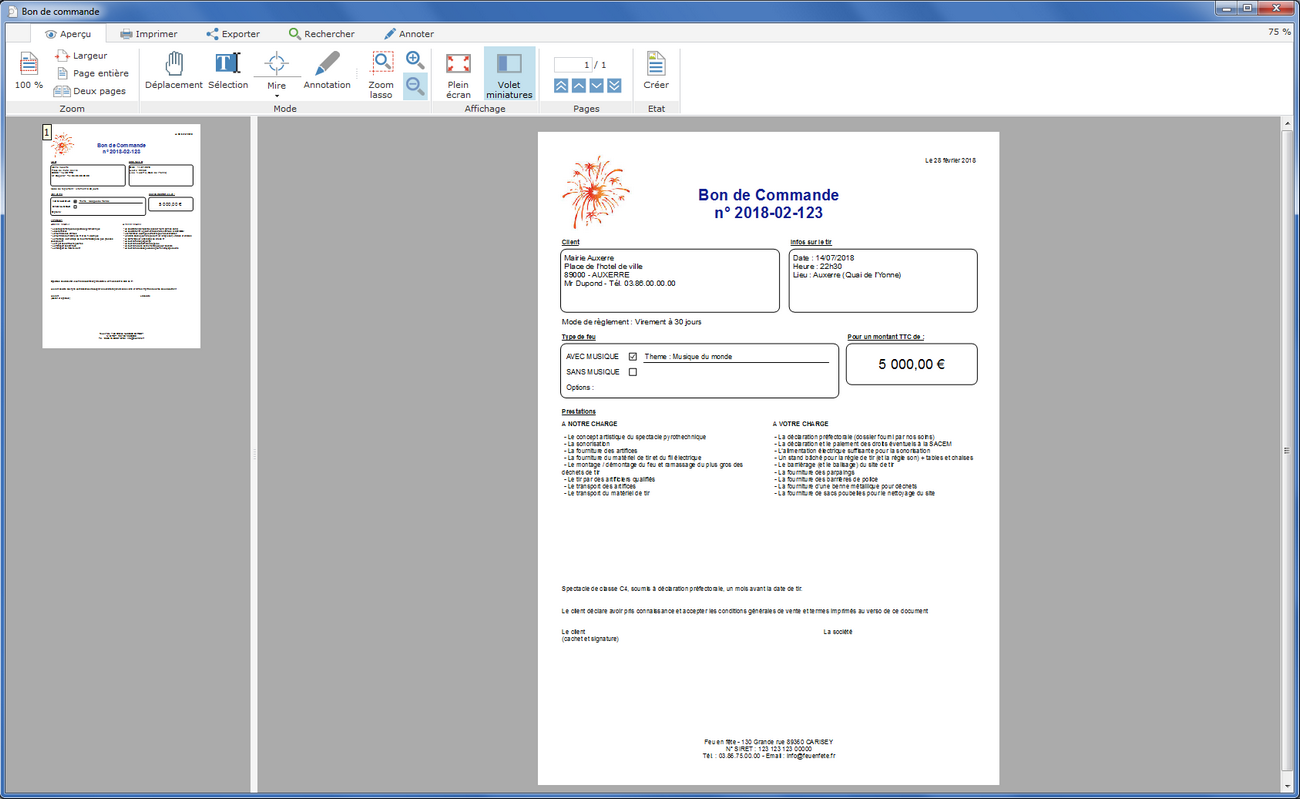1300x799 pixels.
Task: Enable the Mire crosshair tool
Action: click(x=277, y=70)
